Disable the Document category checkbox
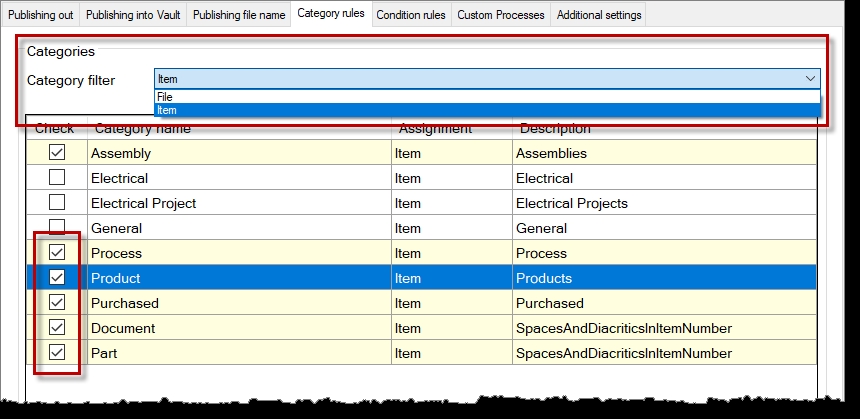 pyautogui.click(x=57, y=328)
